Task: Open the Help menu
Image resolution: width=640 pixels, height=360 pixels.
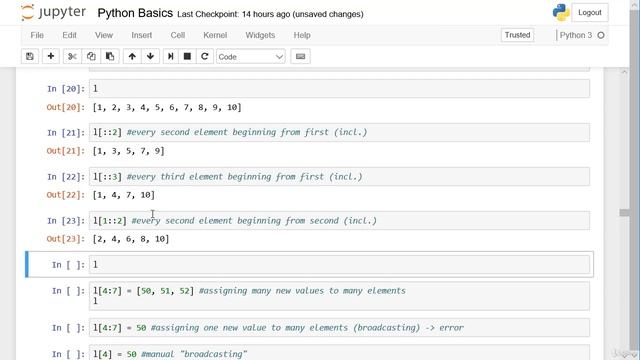Action: coord(302,35)
